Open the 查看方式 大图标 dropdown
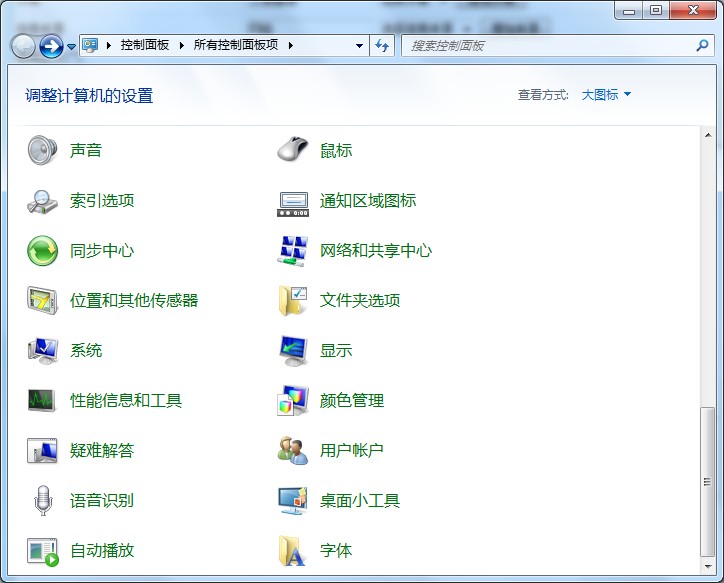 (606, 95)
